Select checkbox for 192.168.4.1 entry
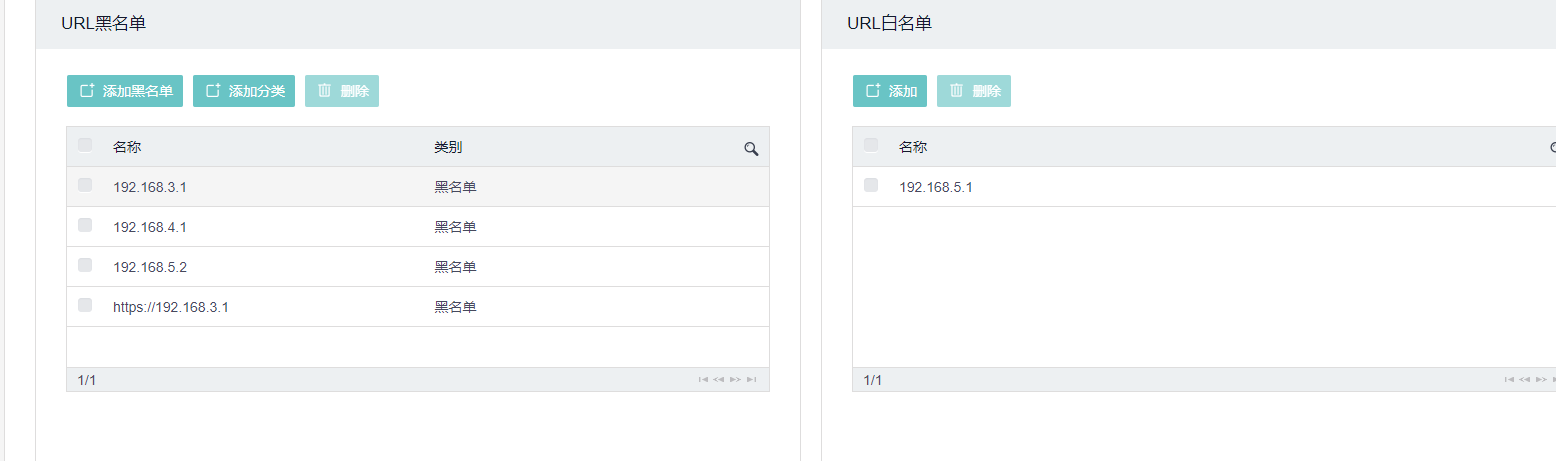Viewport: 1556px width, 461px height. (85, 225)
